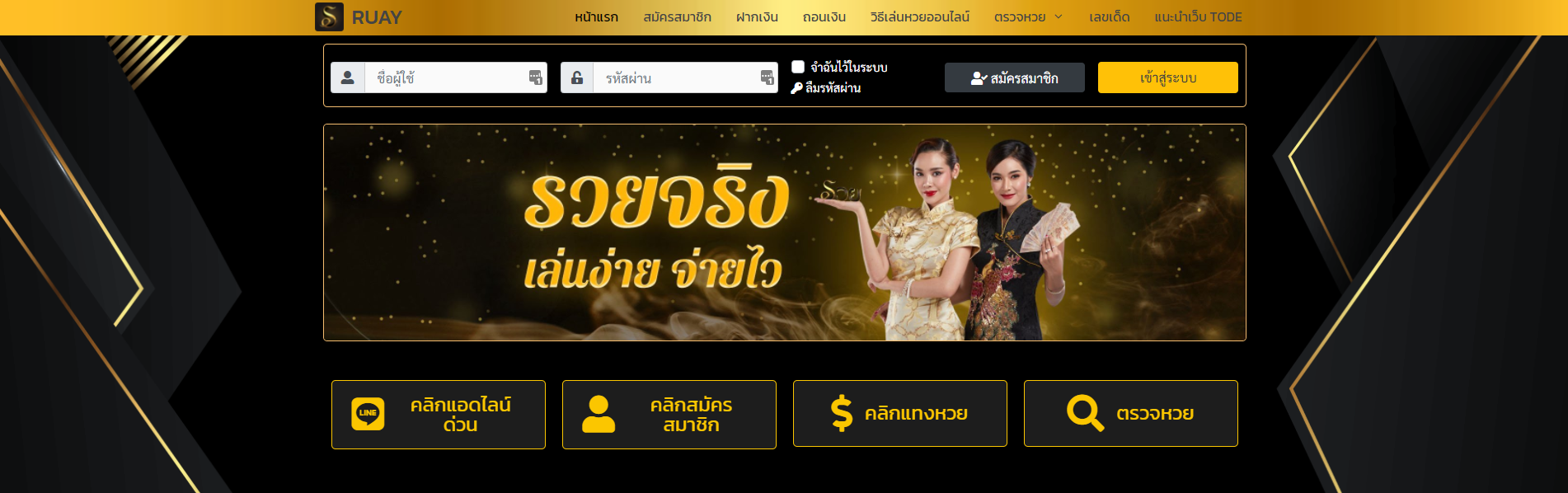Viewport: 1568px width, 493px height.
Task: Enable the จำฉันไว้ในระบบ checkbox
Action: click(x=798, y=67)
